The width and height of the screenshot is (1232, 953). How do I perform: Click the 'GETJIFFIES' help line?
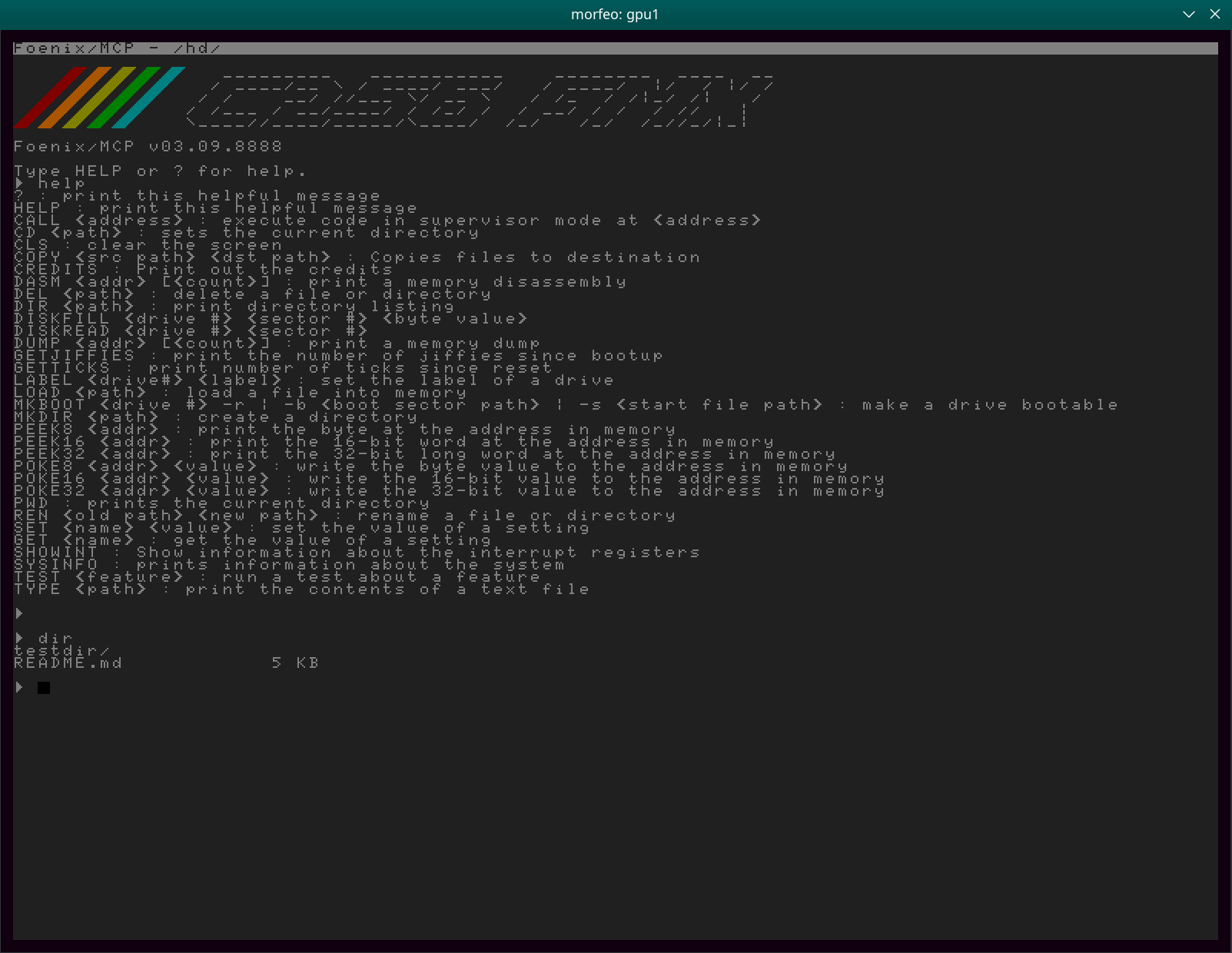(339, 355)
